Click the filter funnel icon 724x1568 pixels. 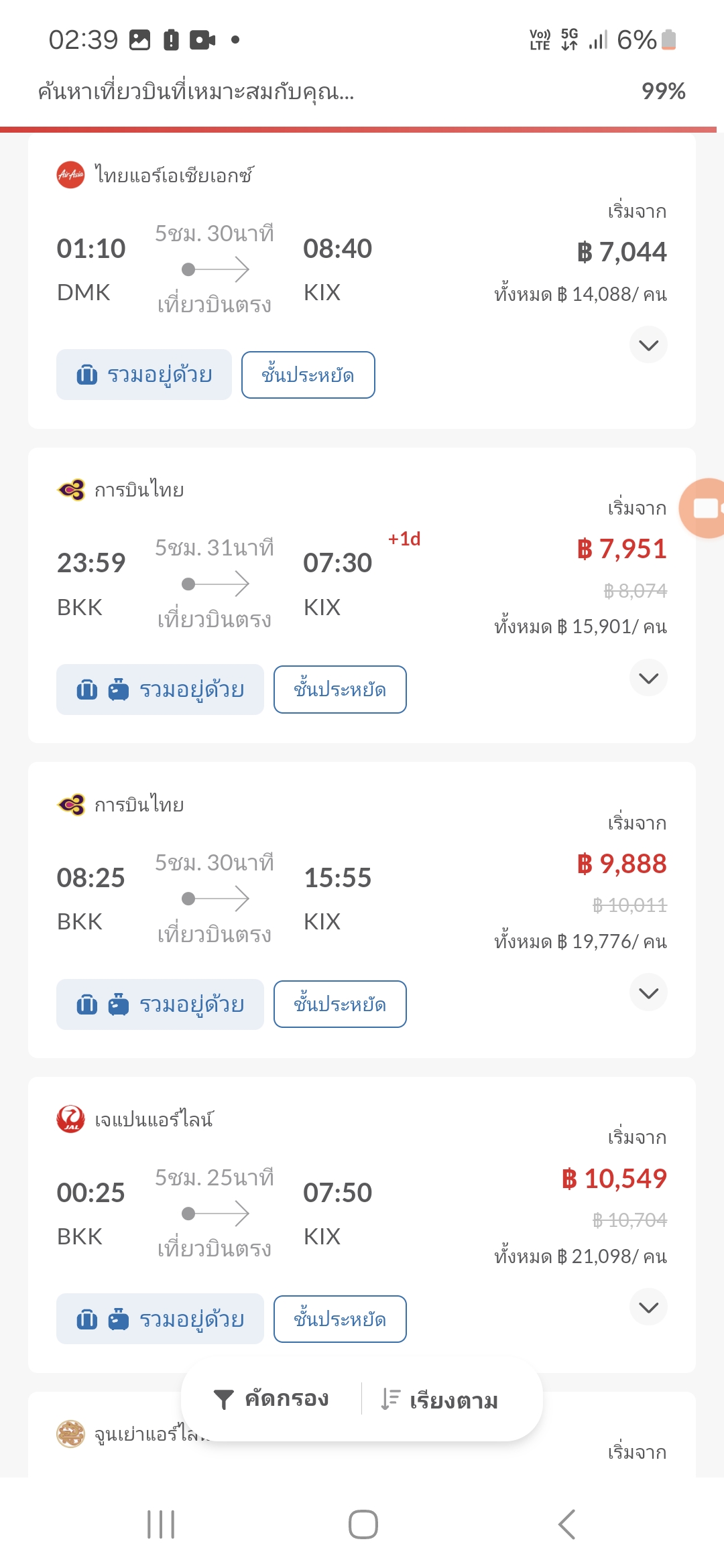[x=223, y=1399]
